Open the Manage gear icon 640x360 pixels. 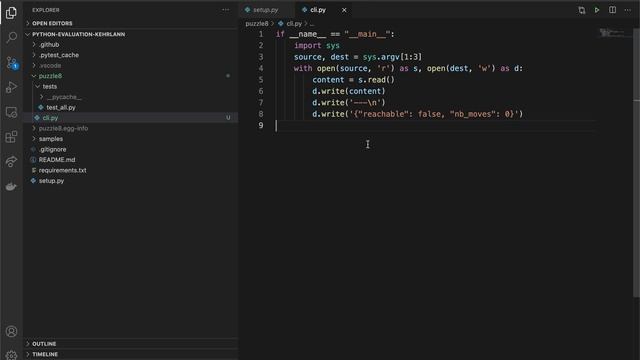11,355
